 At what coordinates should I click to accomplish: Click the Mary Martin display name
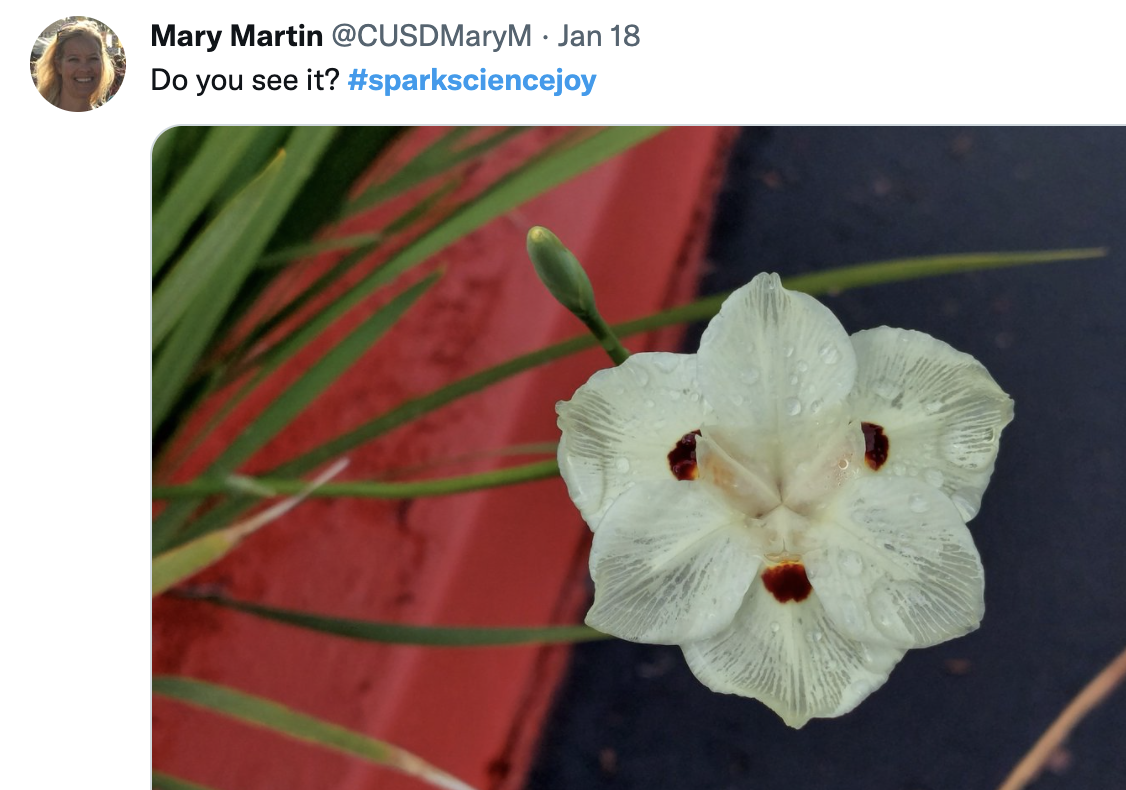236,36
